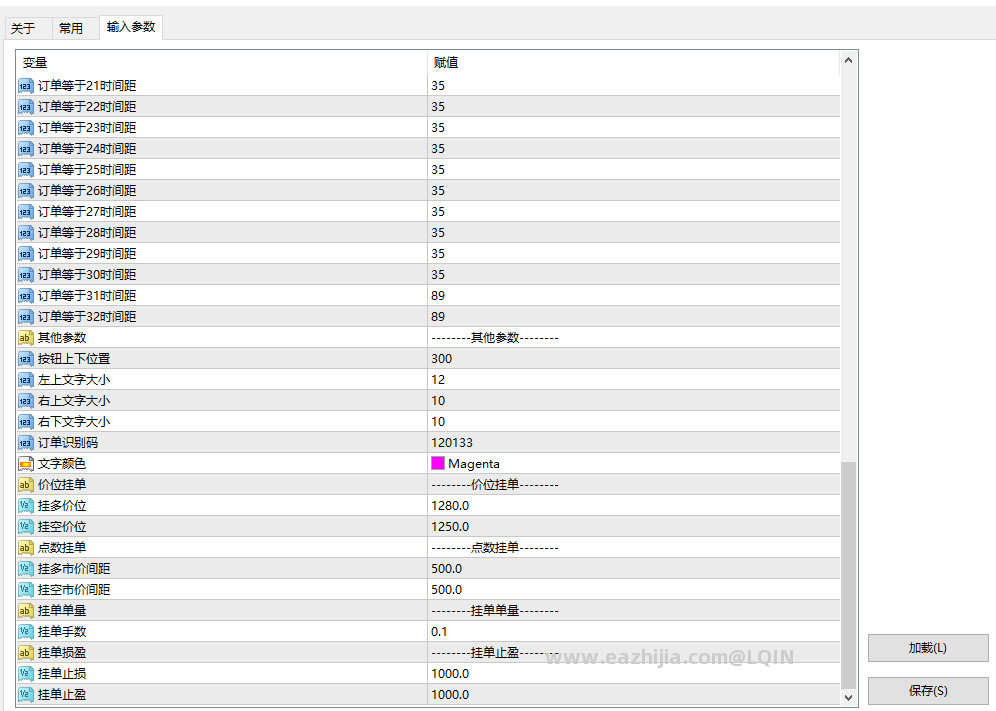Click the --------价位挂单-------- value
996x711 pixels.
click(495, 484)
